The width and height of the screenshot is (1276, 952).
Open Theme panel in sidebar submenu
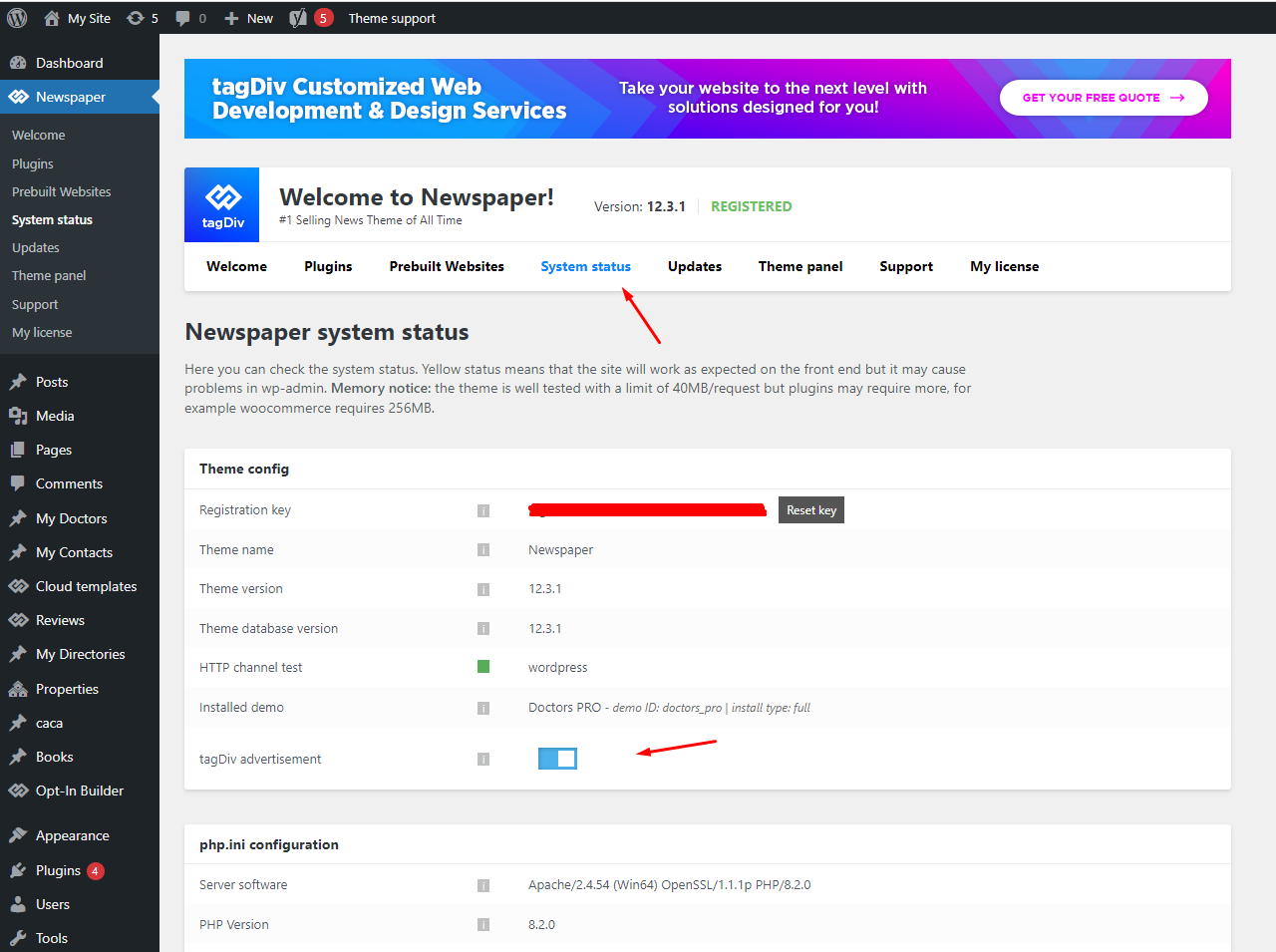pyautogui.click(x=49, y=275)
